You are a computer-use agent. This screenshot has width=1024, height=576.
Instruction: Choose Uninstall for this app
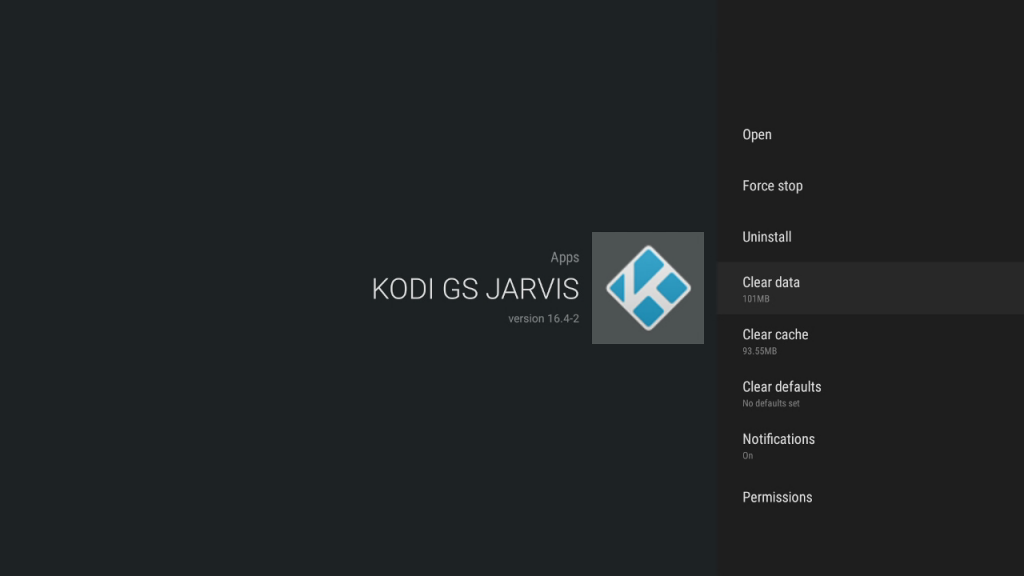(x=870, y=237)
